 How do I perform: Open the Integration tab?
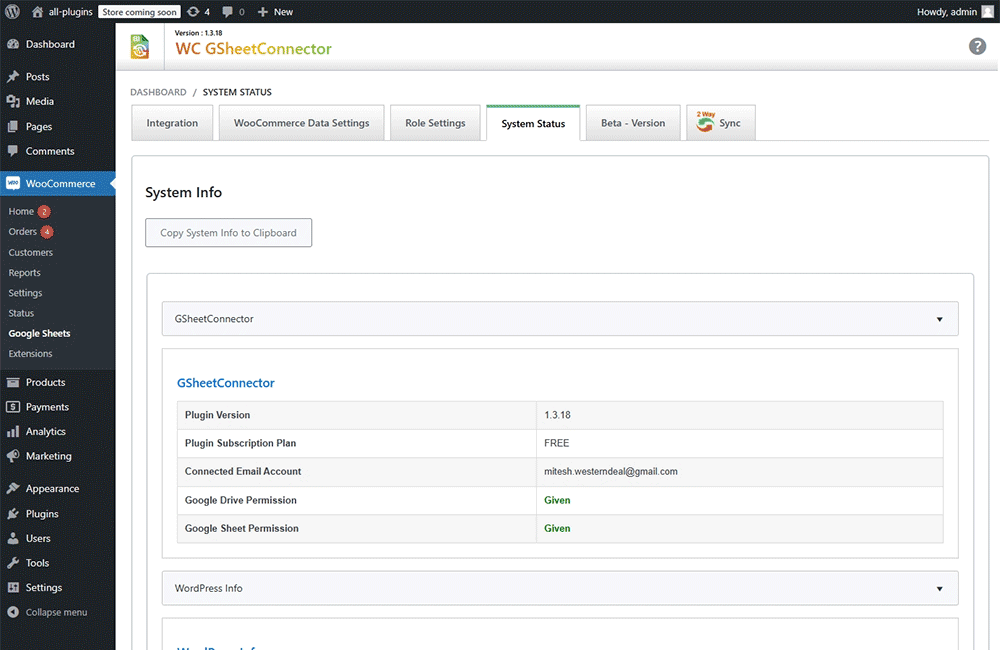pyautogui.click(x=172, y=123)
